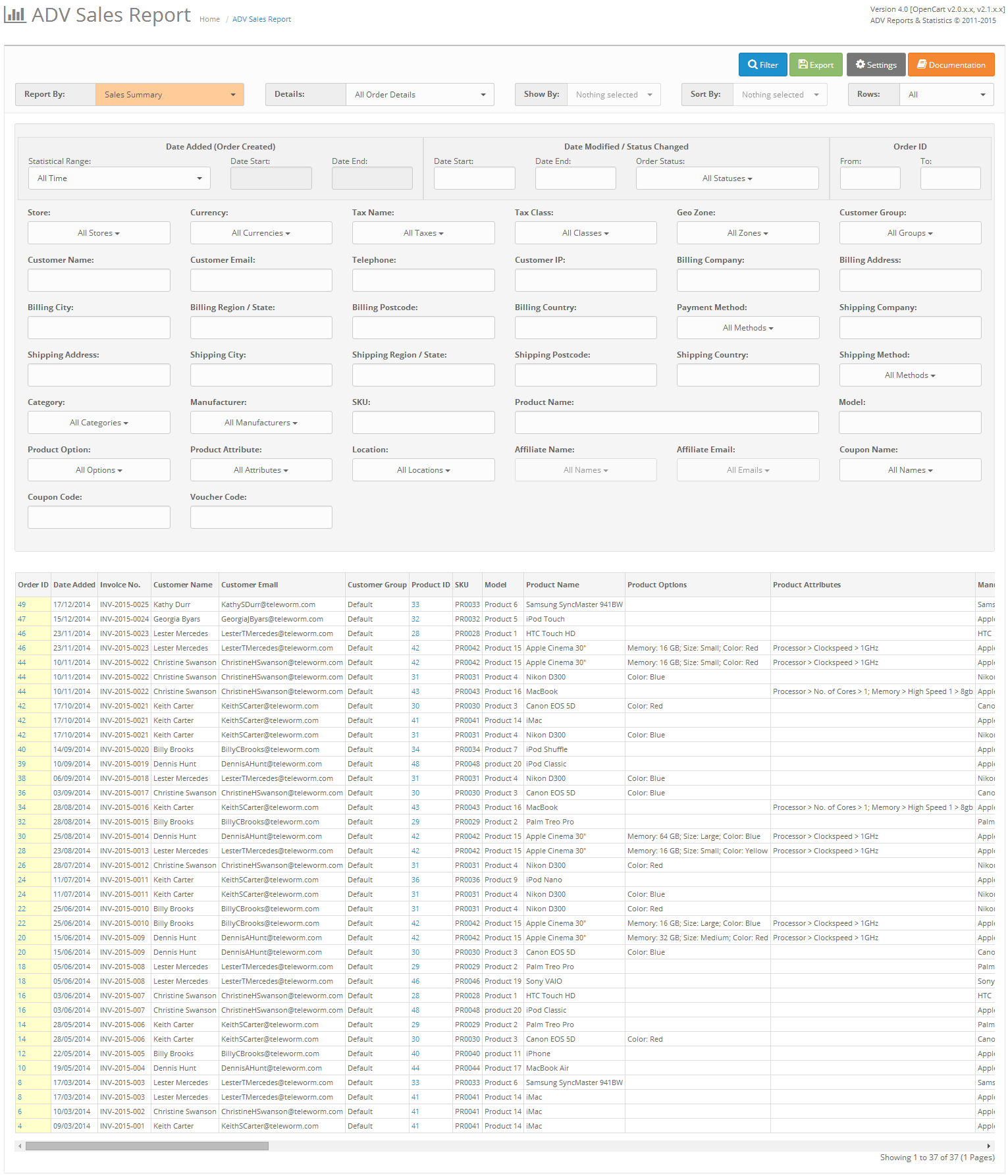
Task: Open the All Locations dropdown
Action: [423, 469]
